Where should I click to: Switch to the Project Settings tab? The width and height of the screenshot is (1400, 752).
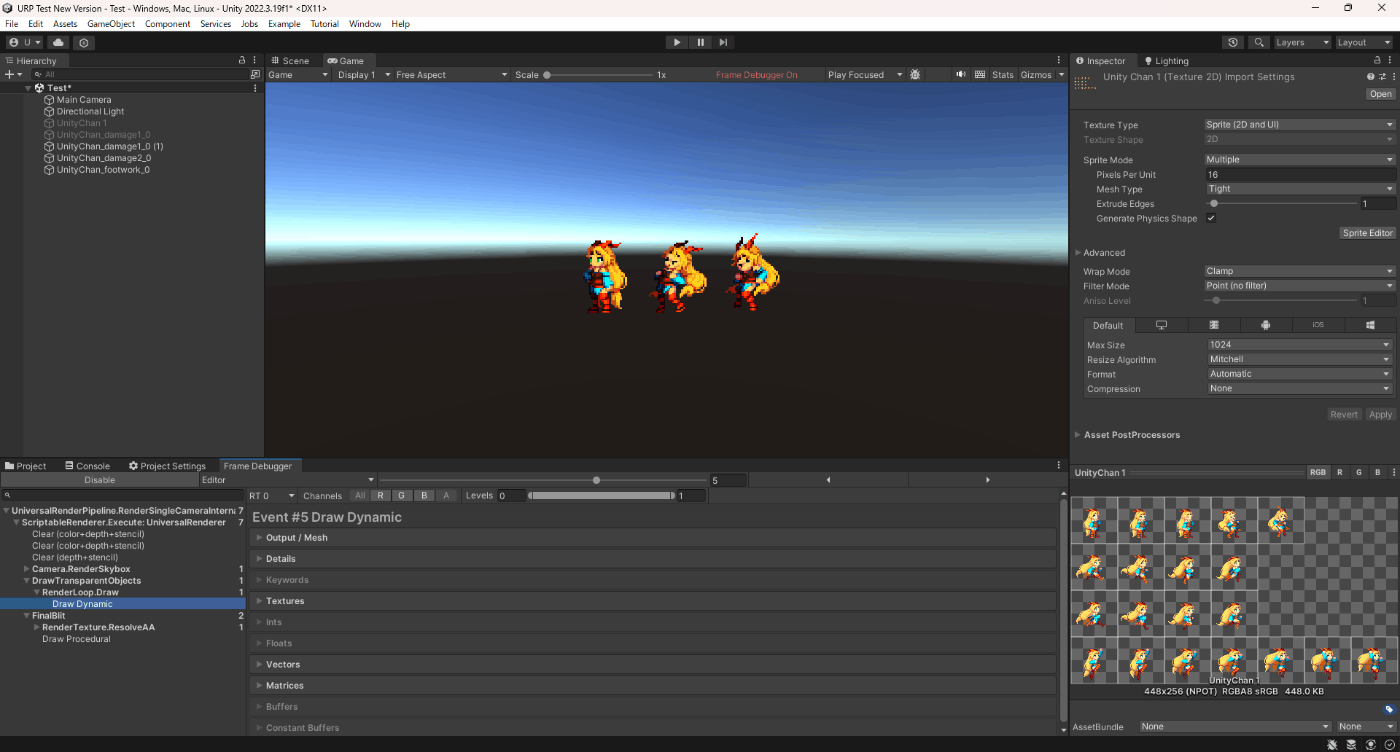(x=167, y=466)
